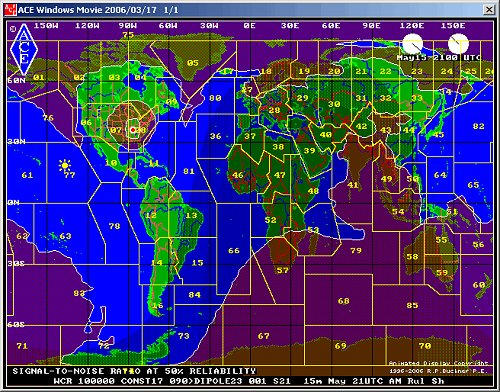The width and height of the screenshot is (500, 392).
Task: Click the '60N' latitude label
Action: [16, 80]
